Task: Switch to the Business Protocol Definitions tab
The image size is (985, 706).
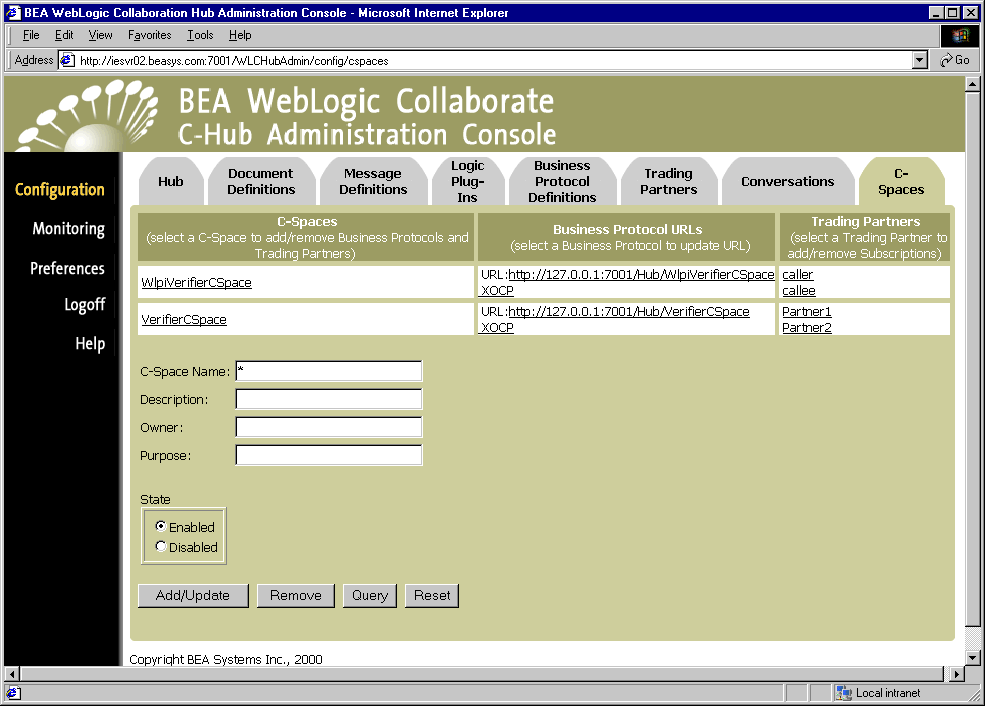Action: tap(562, 182)
